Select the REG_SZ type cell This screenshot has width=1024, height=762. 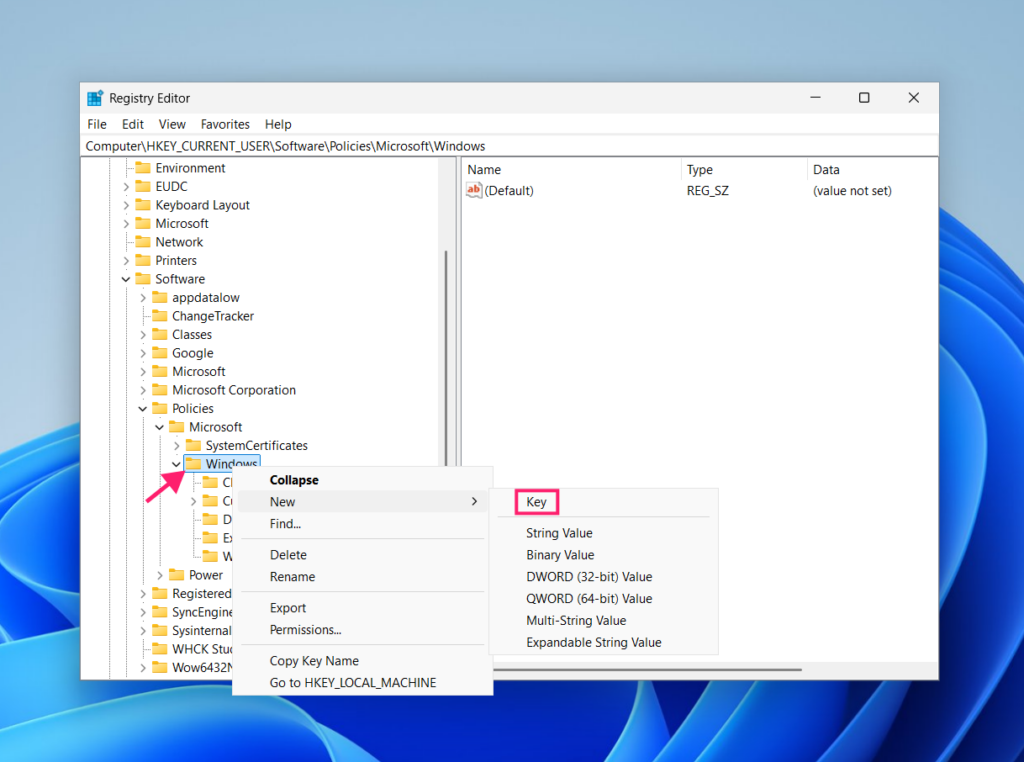pyautogui.click(x=707, y=191)
